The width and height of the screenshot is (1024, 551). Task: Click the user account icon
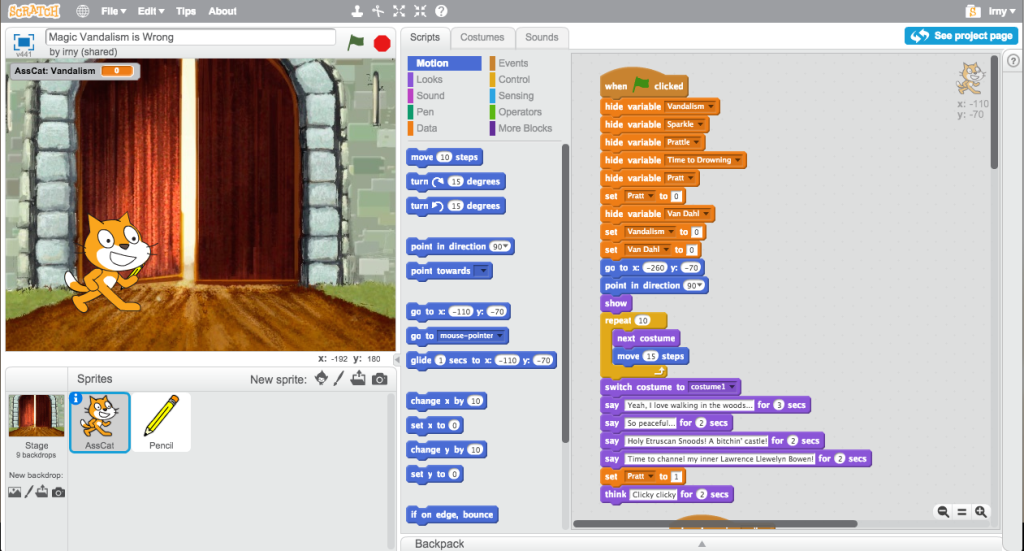973,11
